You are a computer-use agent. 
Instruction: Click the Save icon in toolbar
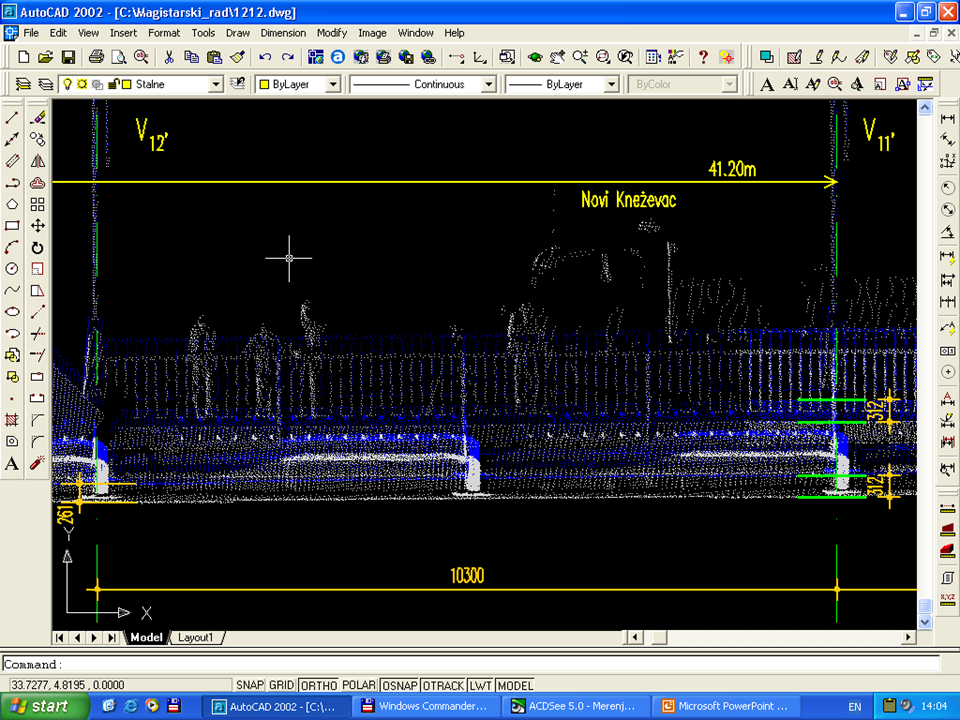[68, 57]
